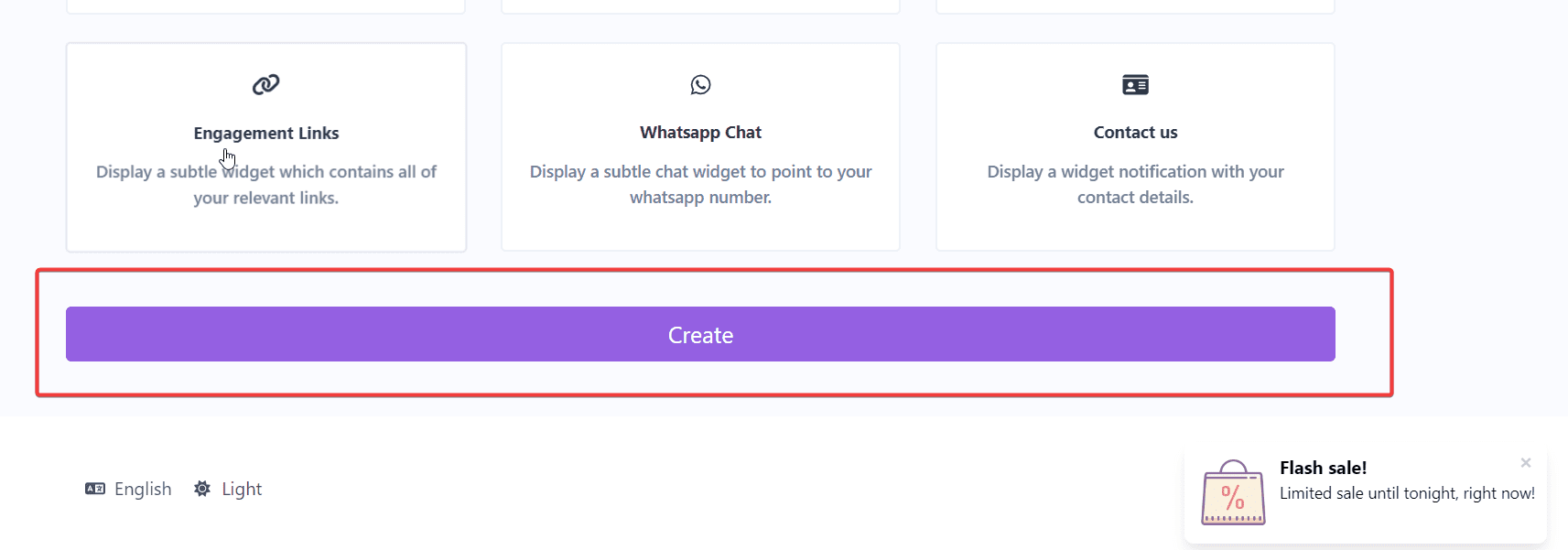The width and height of the screenshot is (1568, 550).
Task: Click the Contact us ID card icon
Action: pos(1135,85)
